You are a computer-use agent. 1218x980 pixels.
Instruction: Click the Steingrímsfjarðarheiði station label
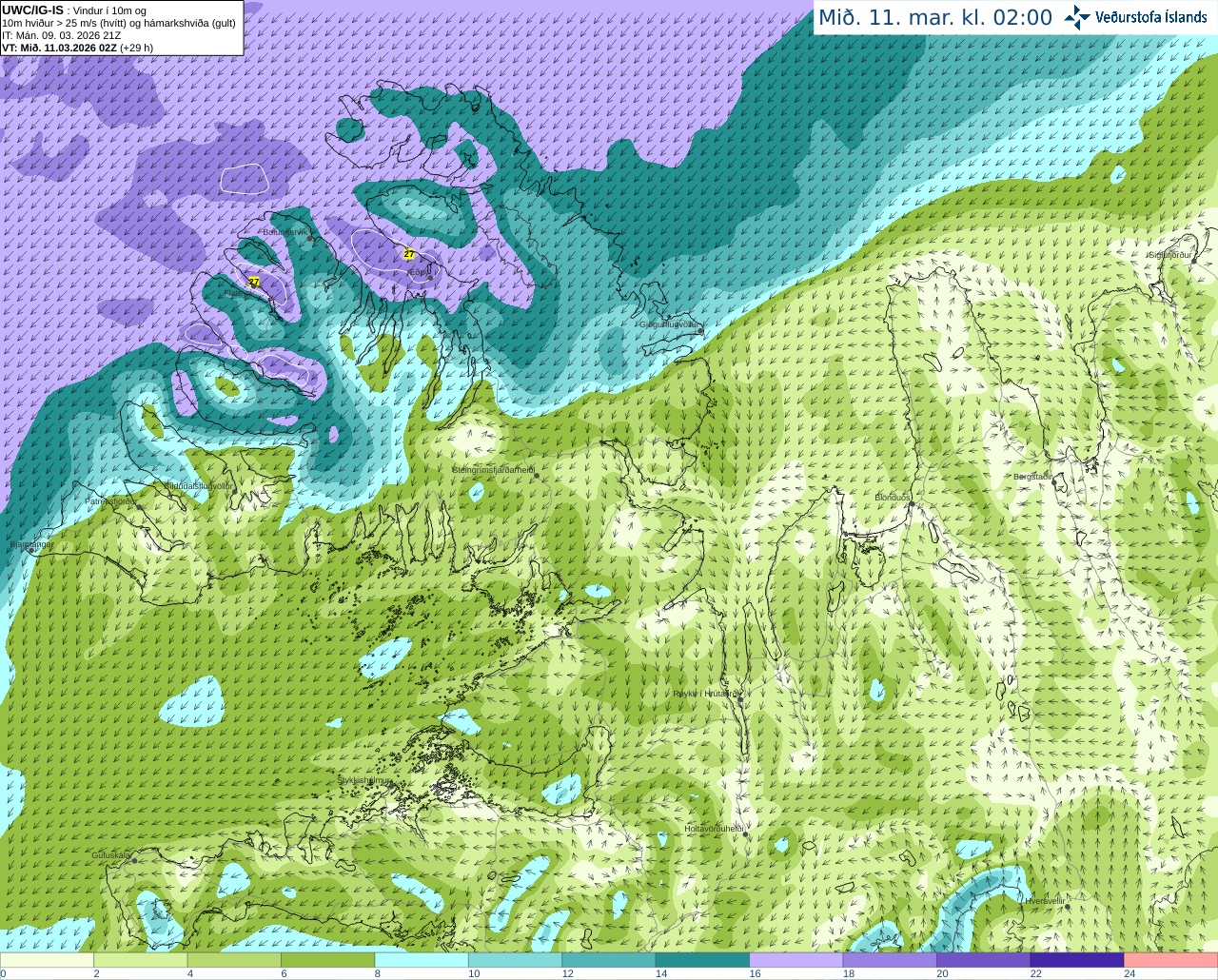[493, 470]
